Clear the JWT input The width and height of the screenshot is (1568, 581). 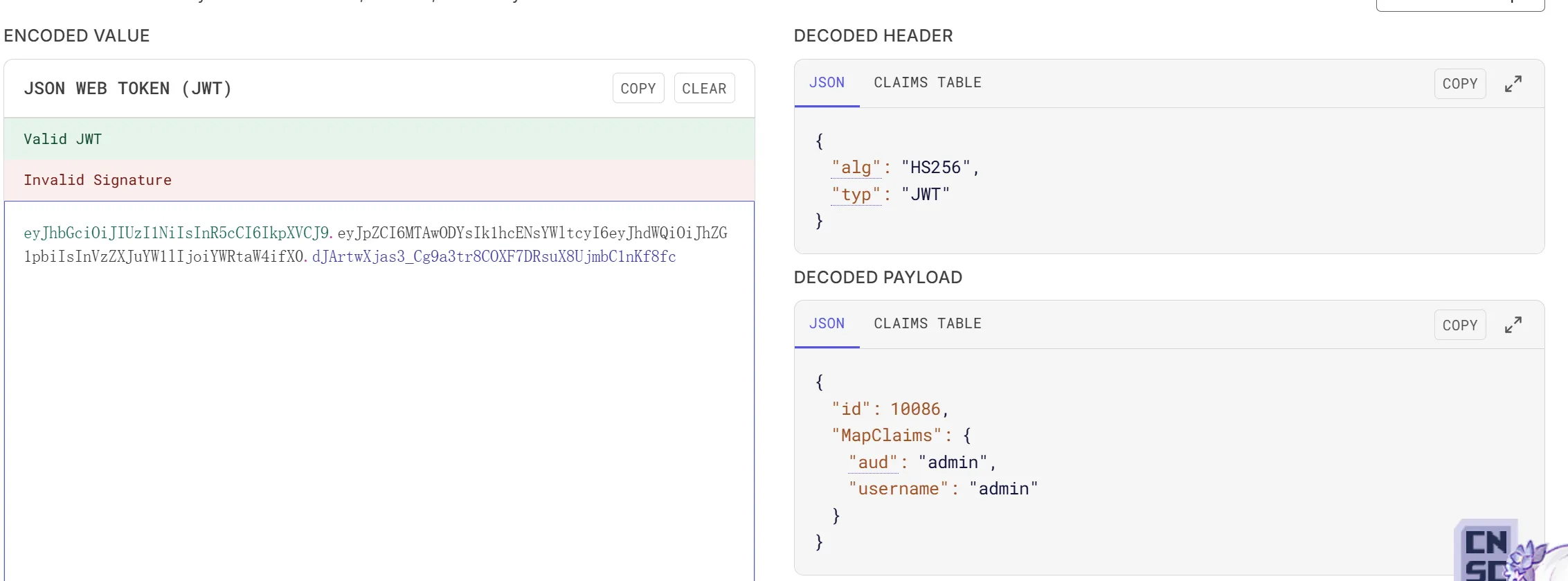point(704,88)
